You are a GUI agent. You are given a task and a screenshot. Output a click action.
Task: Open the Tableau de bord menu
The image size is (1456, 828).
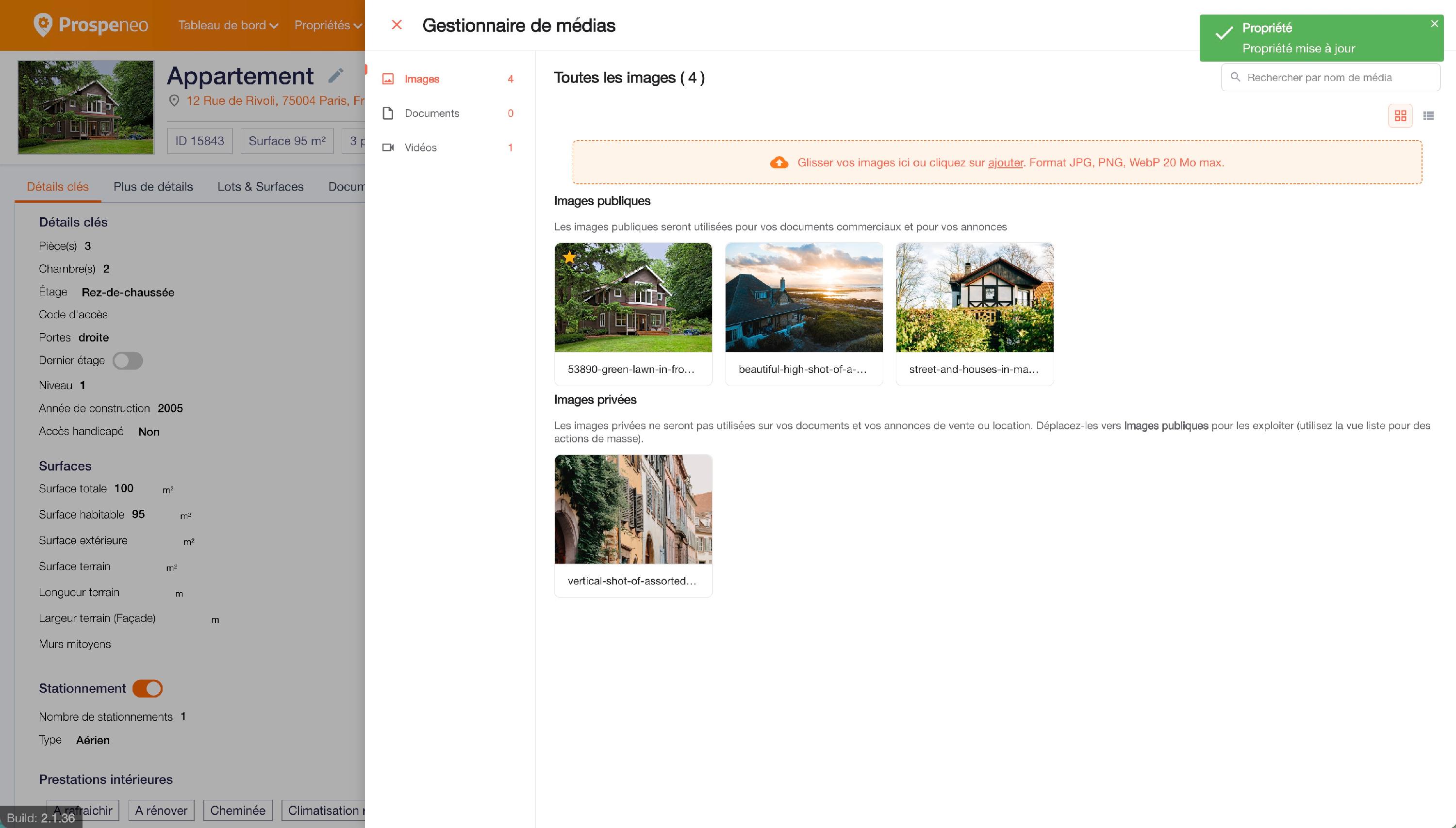(228, 25)
